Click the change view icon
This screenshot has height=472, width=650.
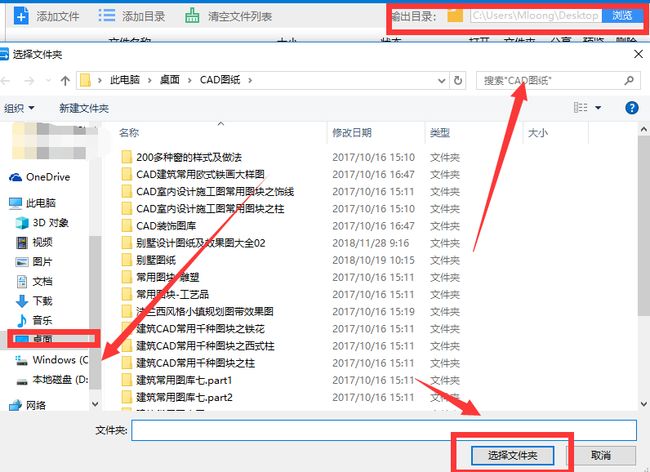coord(580,108)
